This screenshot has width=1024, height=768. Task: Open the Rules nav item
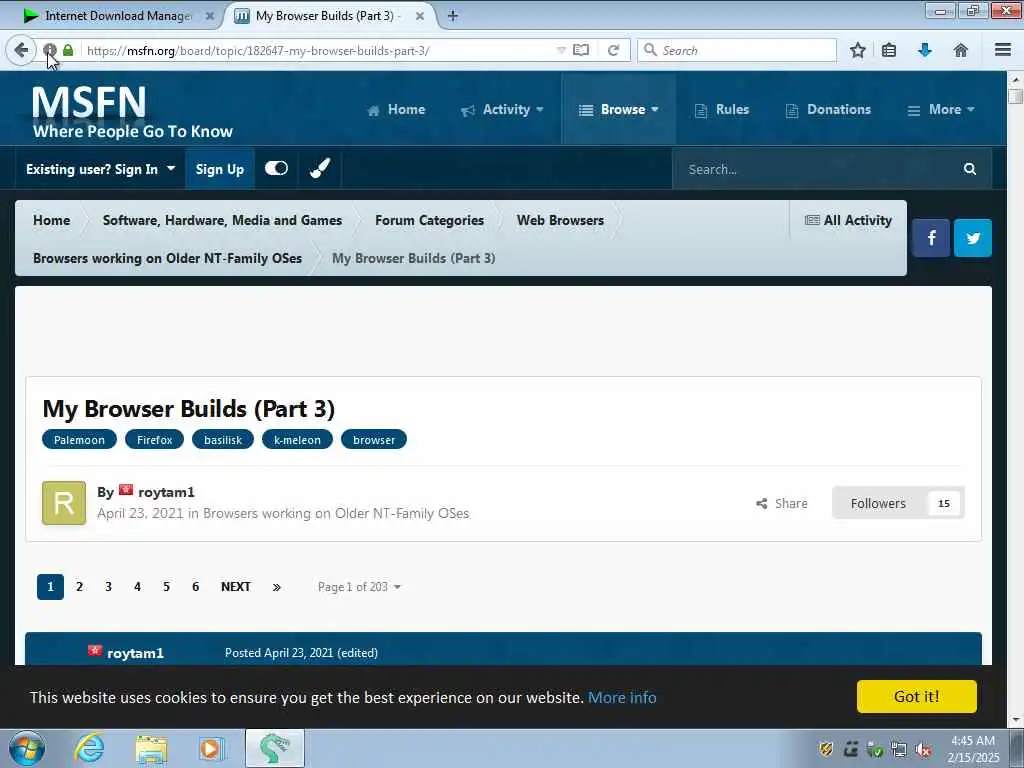tap(722, 110)
